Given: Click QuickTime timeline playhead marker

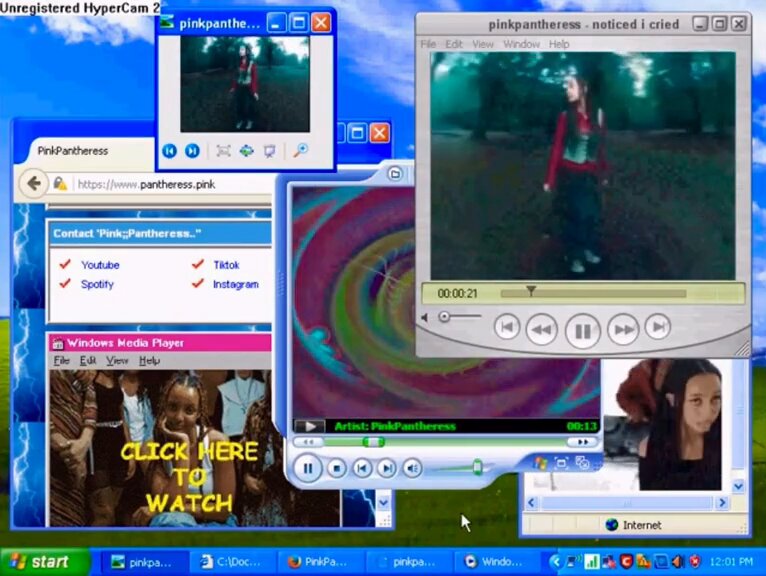Looking at the screenshot, I should coord(531,291).
